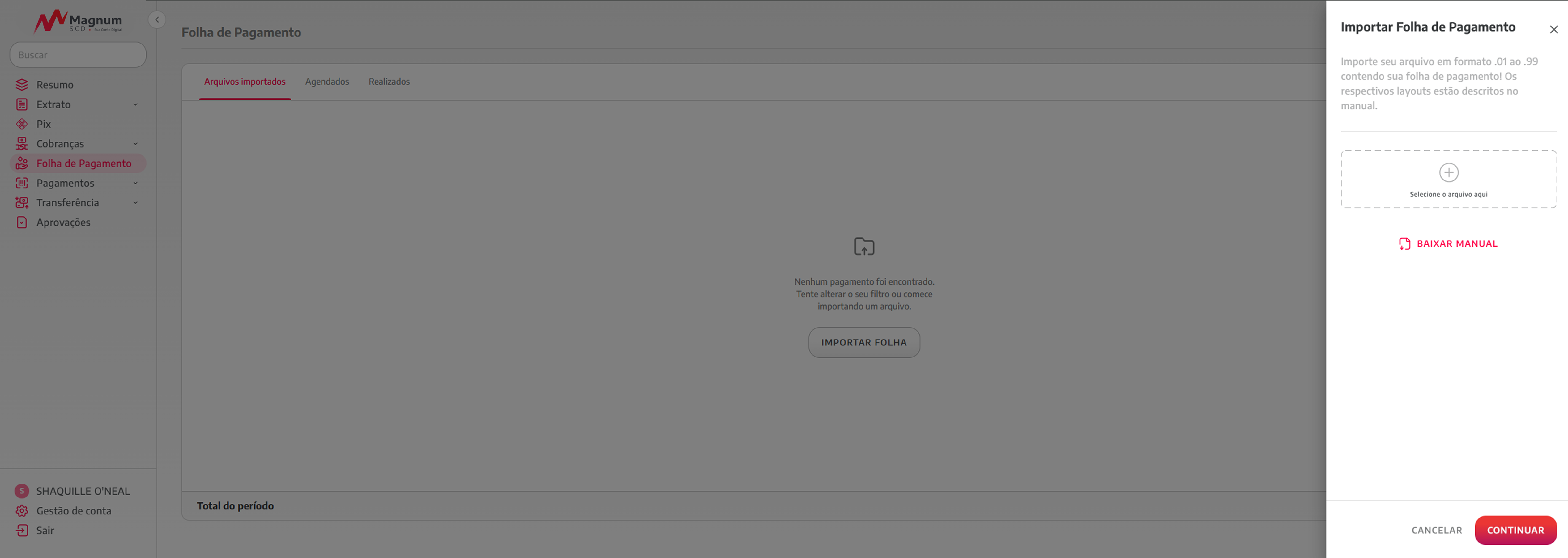The image size is (1568, 558).
Task: Switch to the Agendados tab
Action: click(327, 82)
